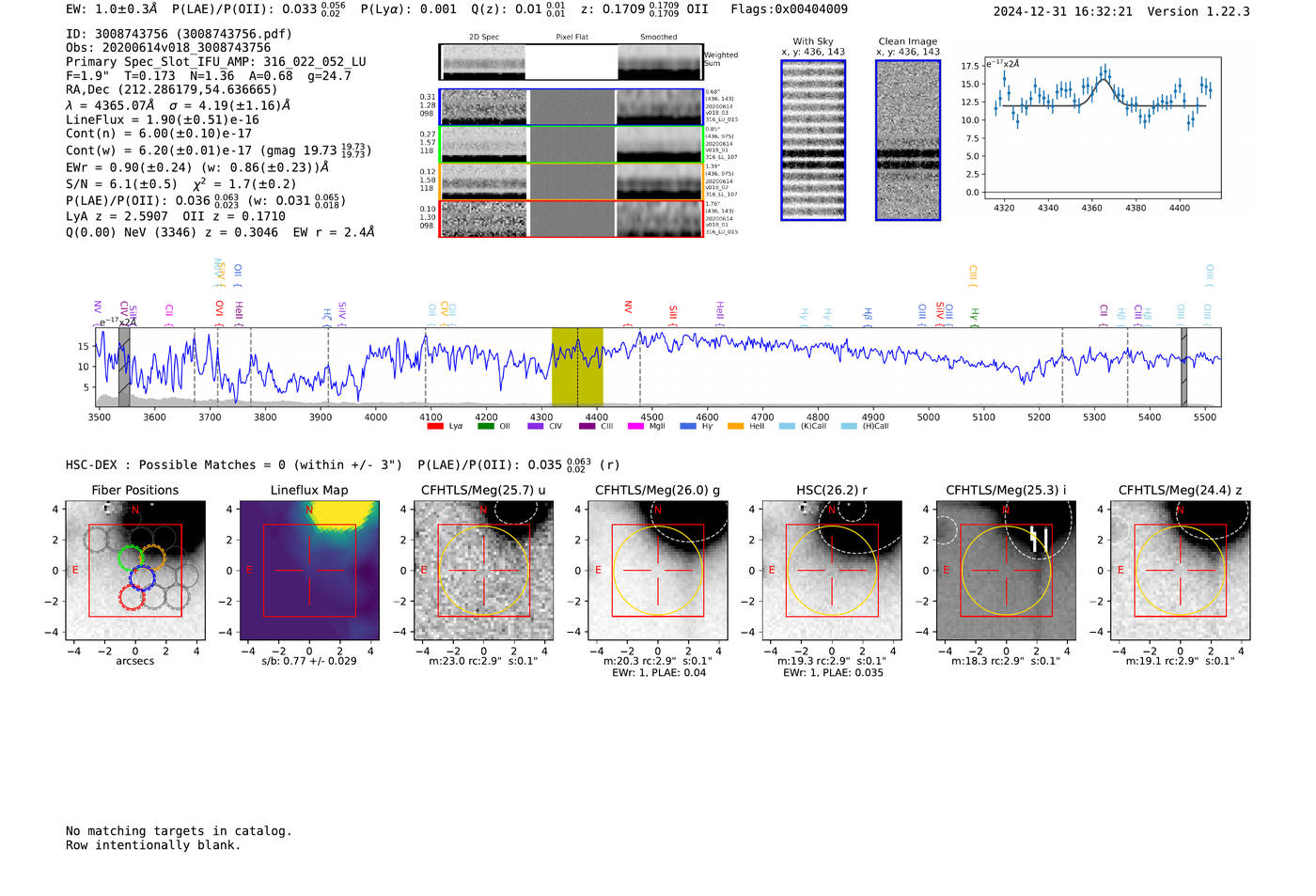Open the Lineflux Map thumbnail
This screenshot has width=1316, height=896.
(309, 571)
